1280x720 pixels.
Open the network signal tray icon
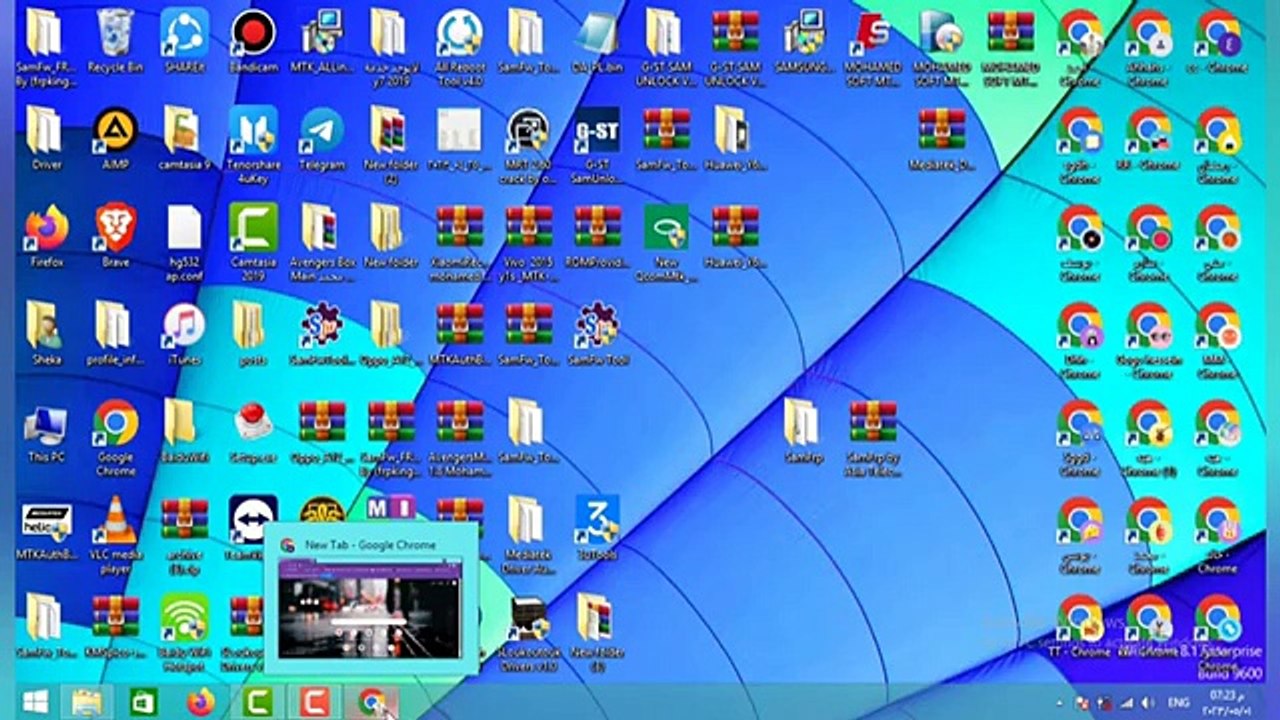click(1127, 702)
